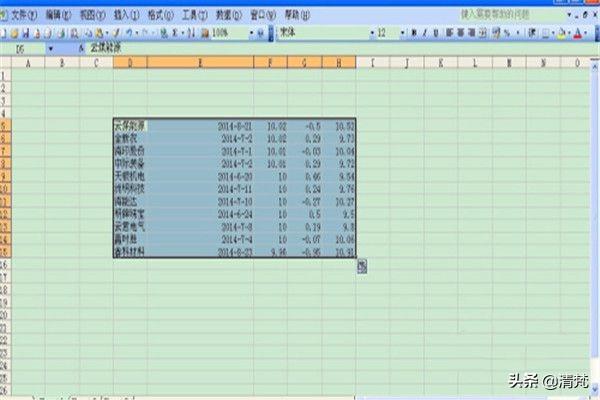The image size is (600, 400).
Task: Click the AutoSum sigma icon
Action: 174,33
